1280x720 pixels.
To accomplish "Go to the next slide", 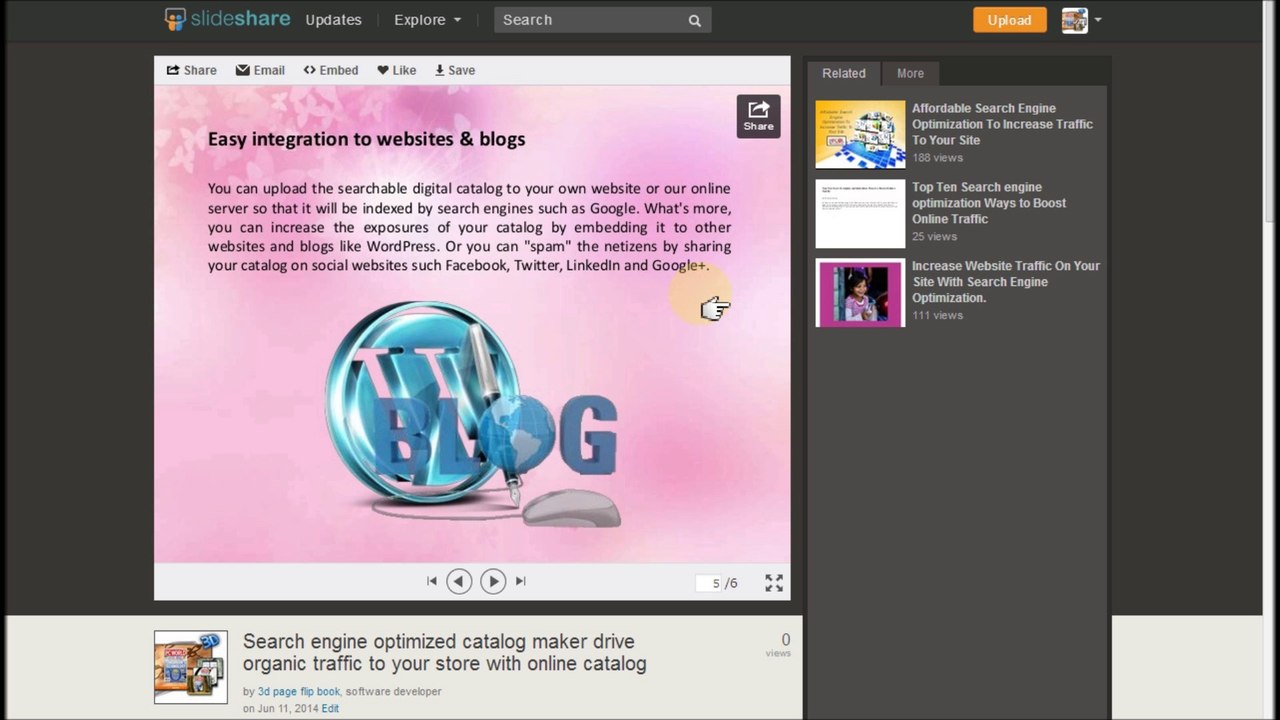I will (x=493, y=581).
